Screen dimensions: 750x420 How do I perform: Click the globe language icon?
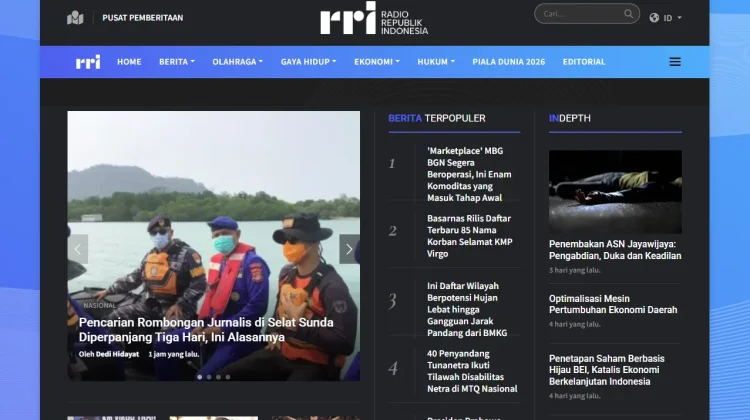point(654,18)
